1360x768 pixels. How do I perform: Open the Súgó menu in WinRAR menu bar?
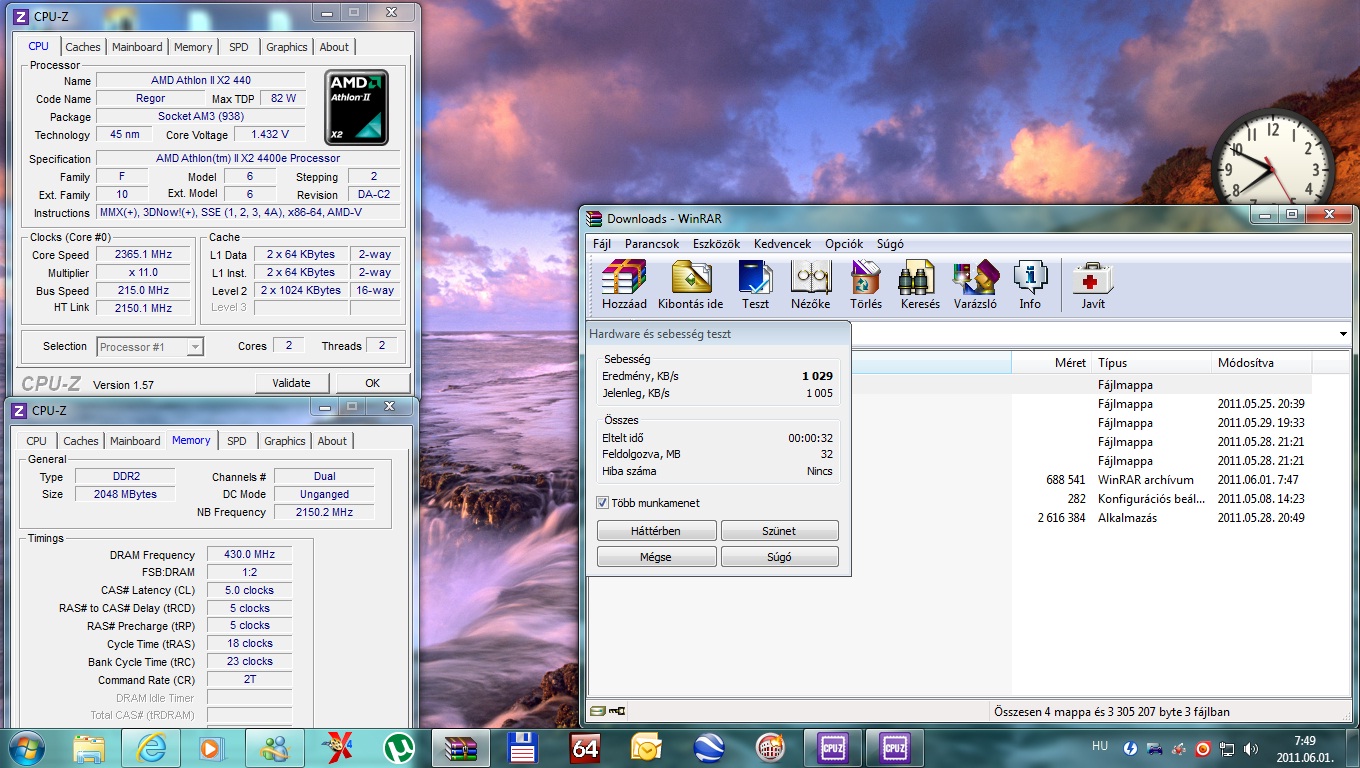point(890,244)
